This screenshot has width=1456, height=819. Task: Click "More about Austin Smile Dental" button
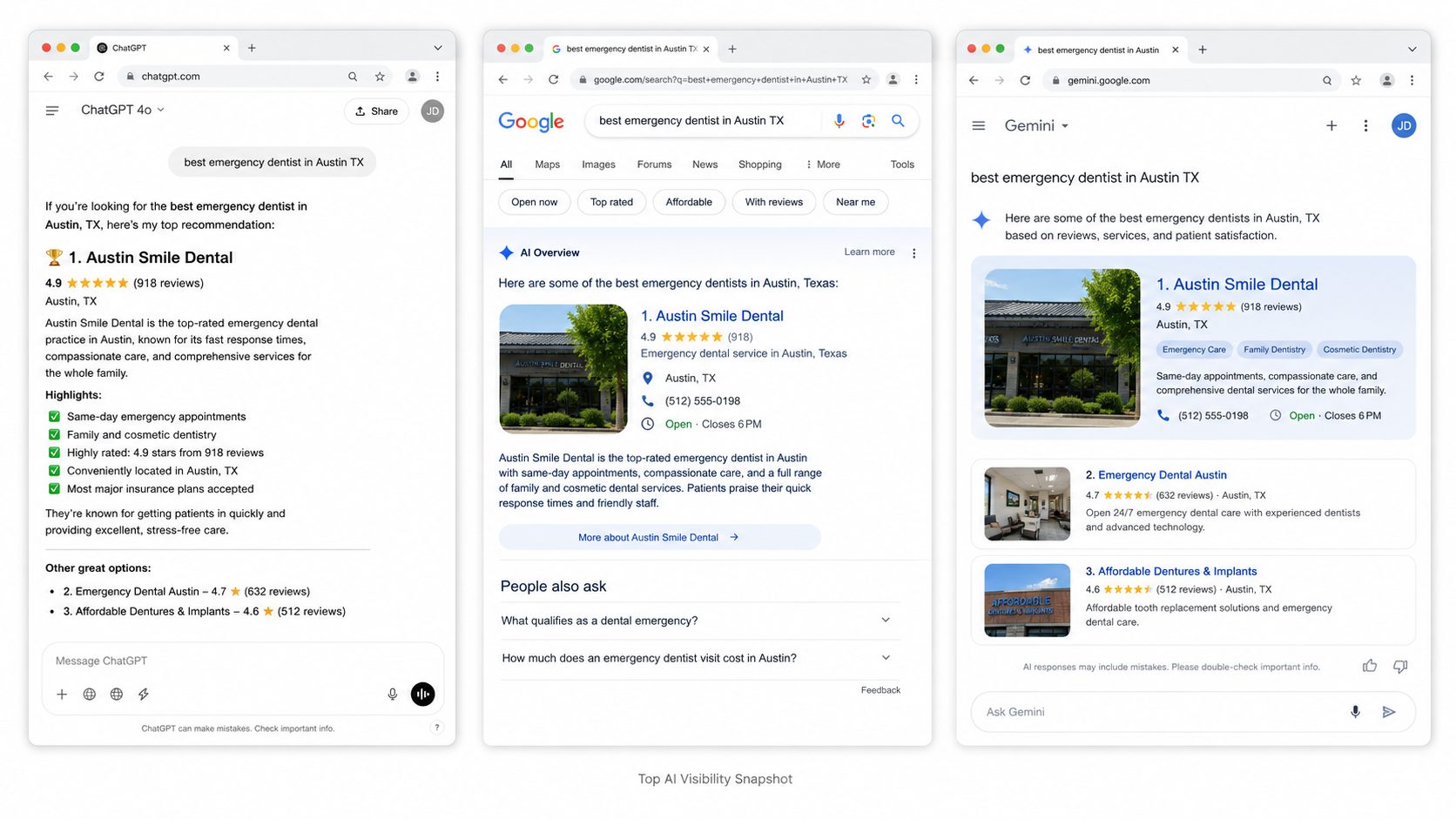pos(659,537)
